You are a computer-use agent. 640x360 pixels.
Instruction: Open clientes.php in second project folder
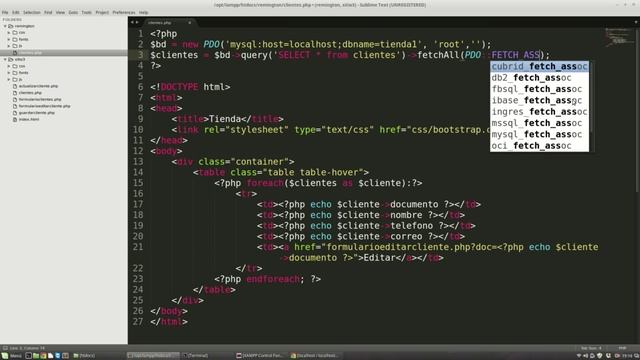(x=30, y=93)
